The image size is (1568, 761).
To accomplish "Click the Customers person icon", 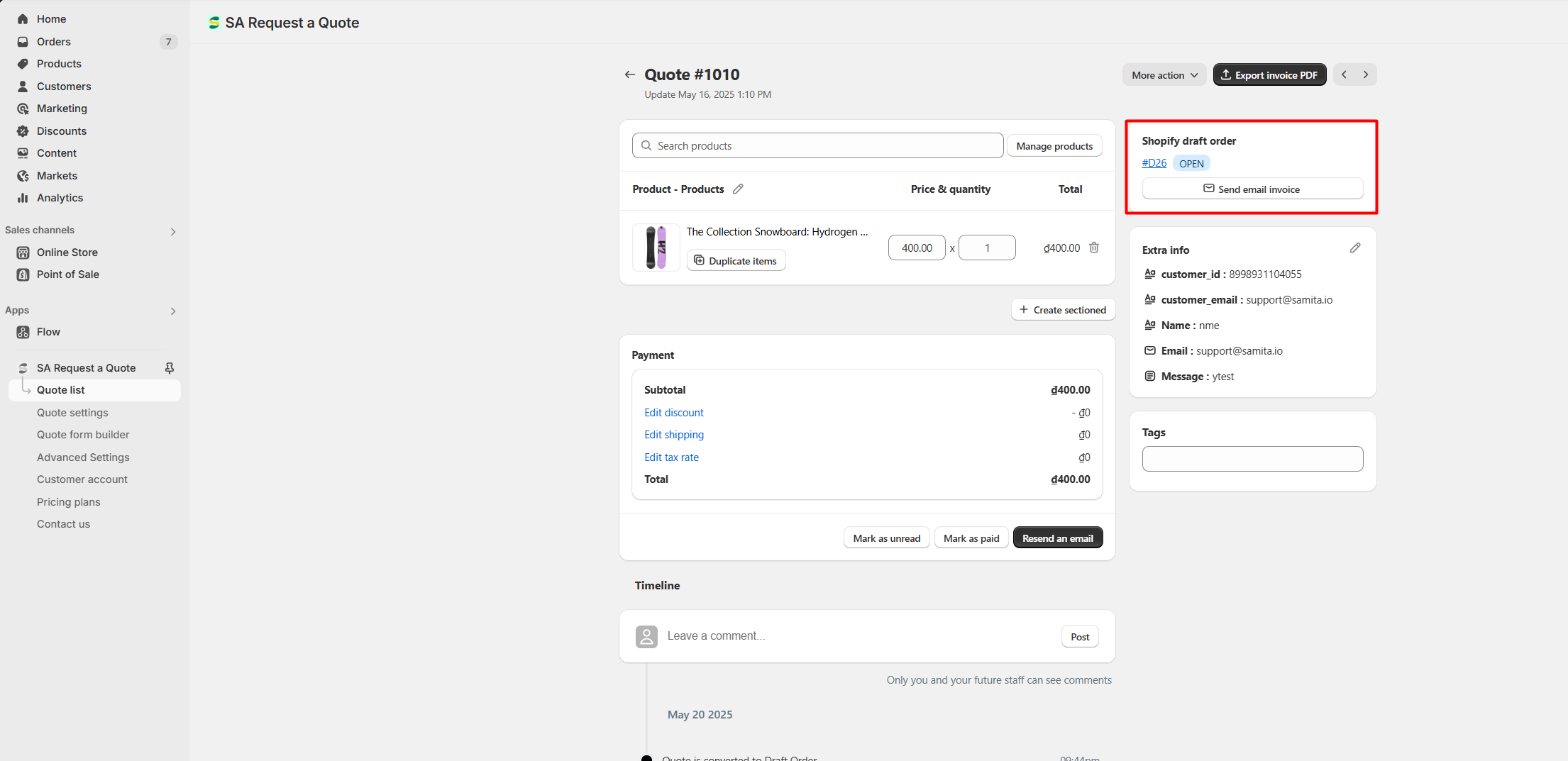I will click(23, 87).
